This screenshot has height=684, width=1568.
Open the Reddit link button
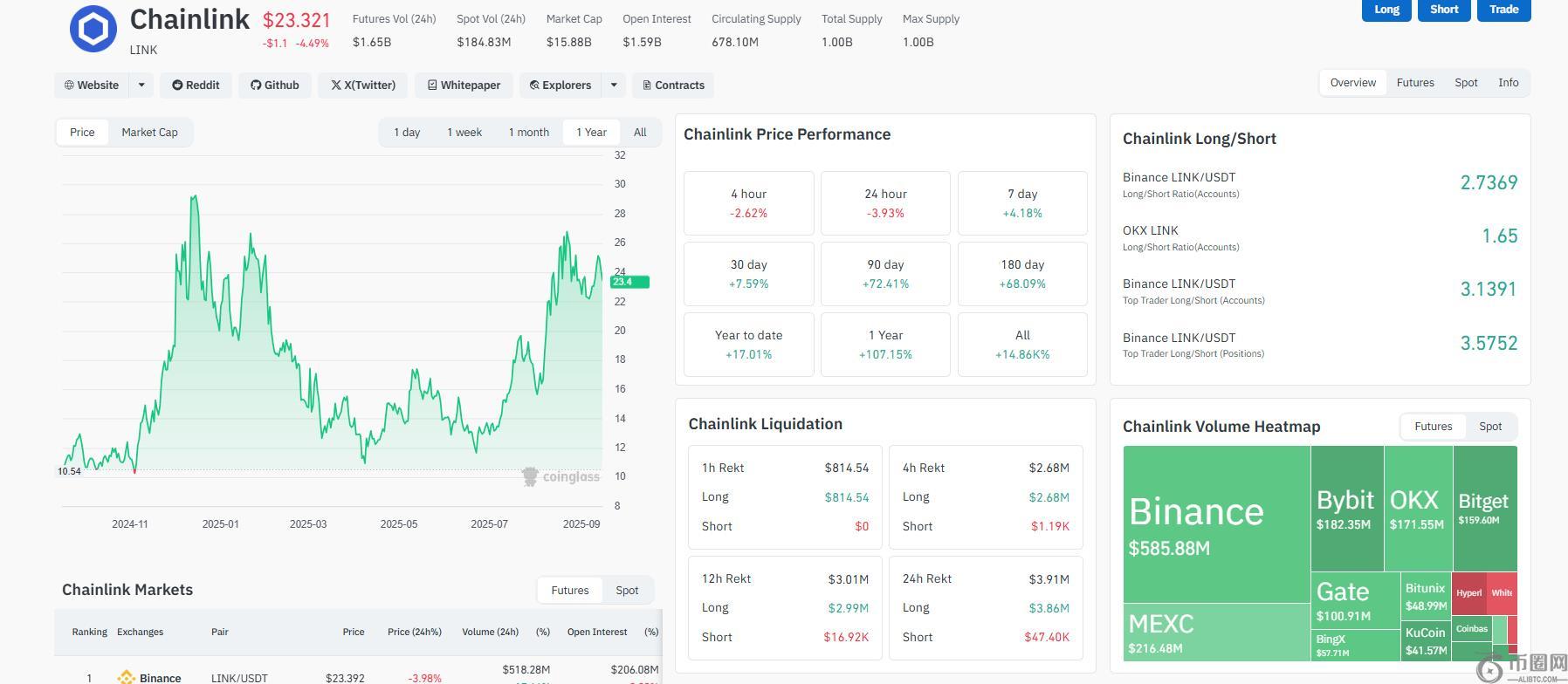point(196,85)
